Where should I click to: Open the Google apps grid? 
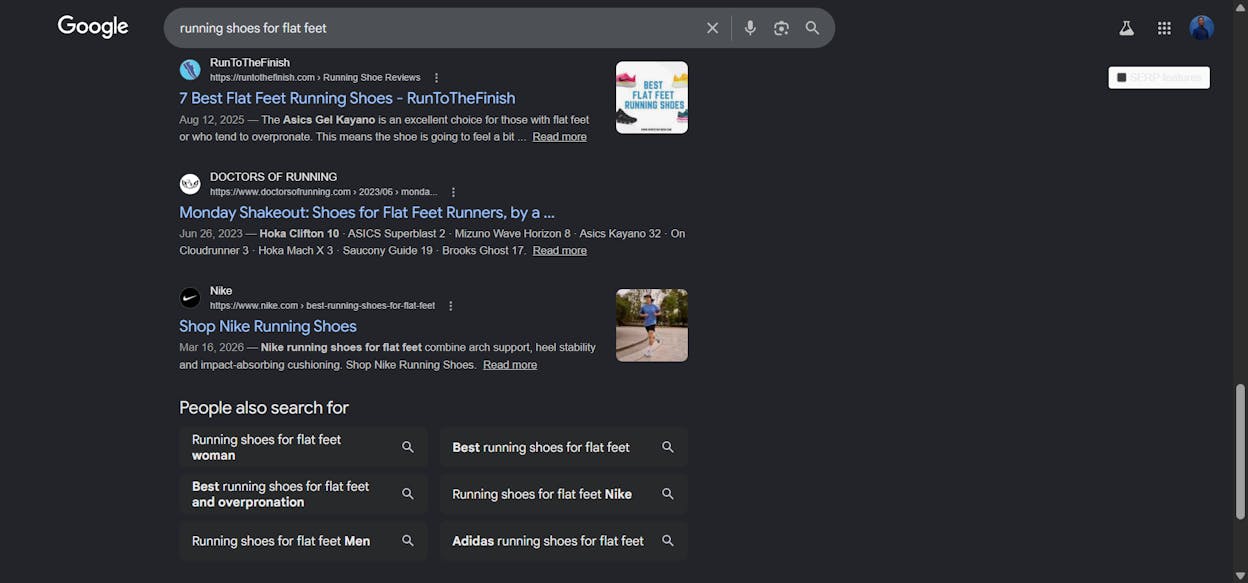point(1164,28)
